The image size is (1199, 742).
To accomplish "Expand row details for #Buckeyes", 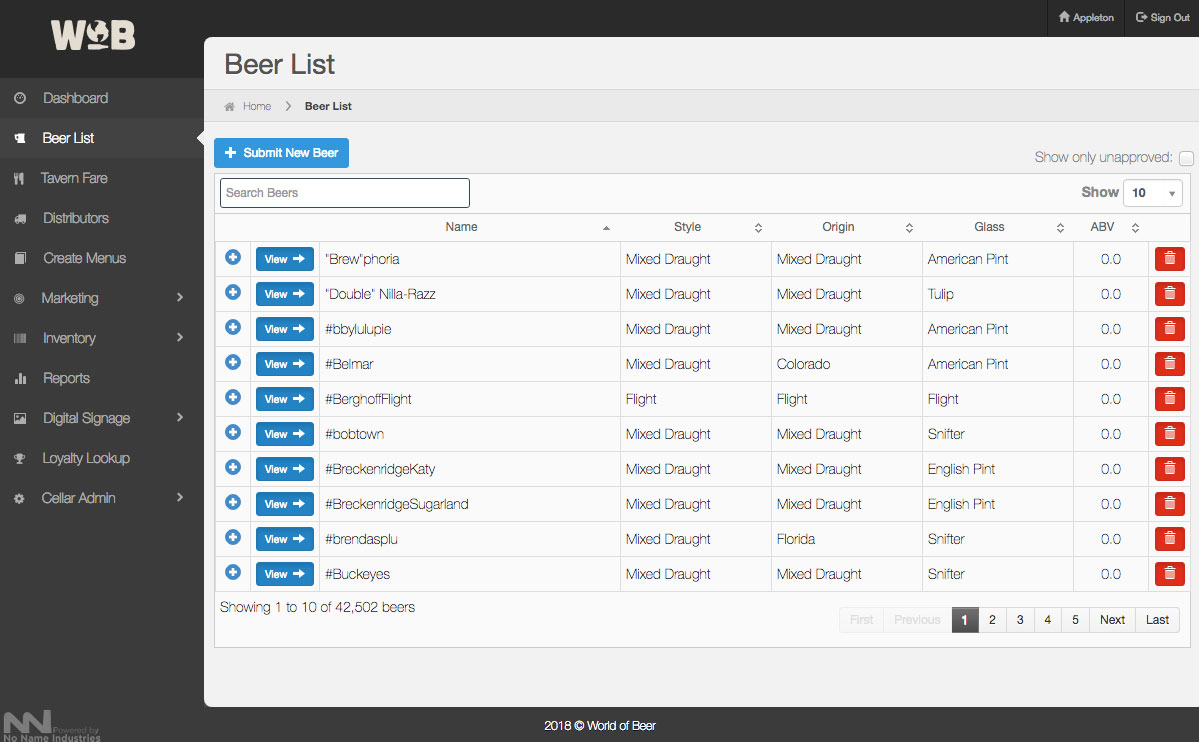I will click(233, 572).
